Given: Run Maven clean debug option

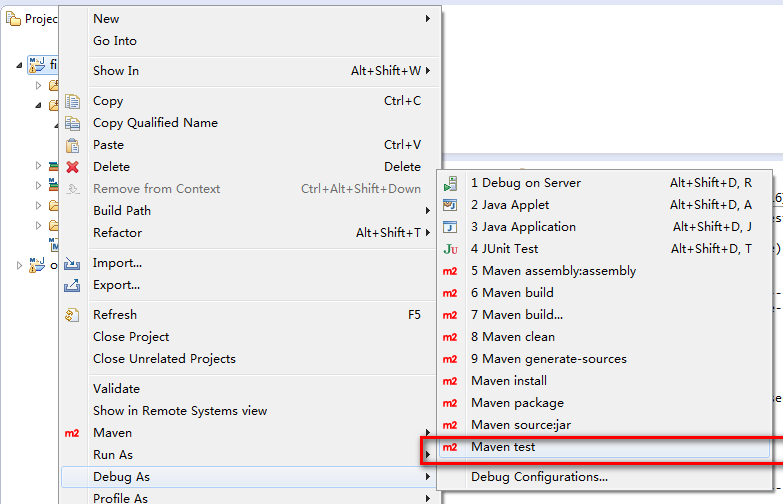Looking at the screenshot, I should click(512, 337).
